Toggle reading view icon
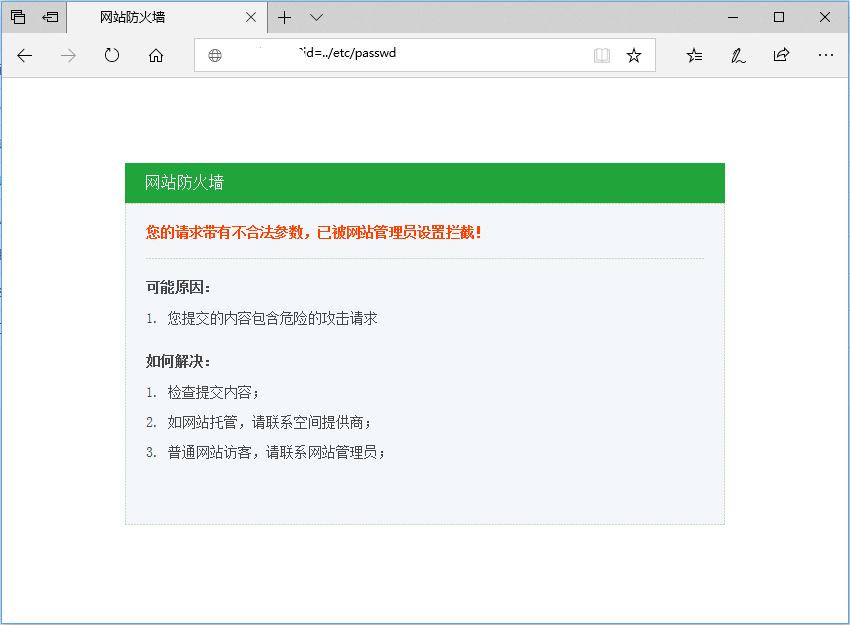The height and width of the screenshot is (625, 850). point(602,55)
